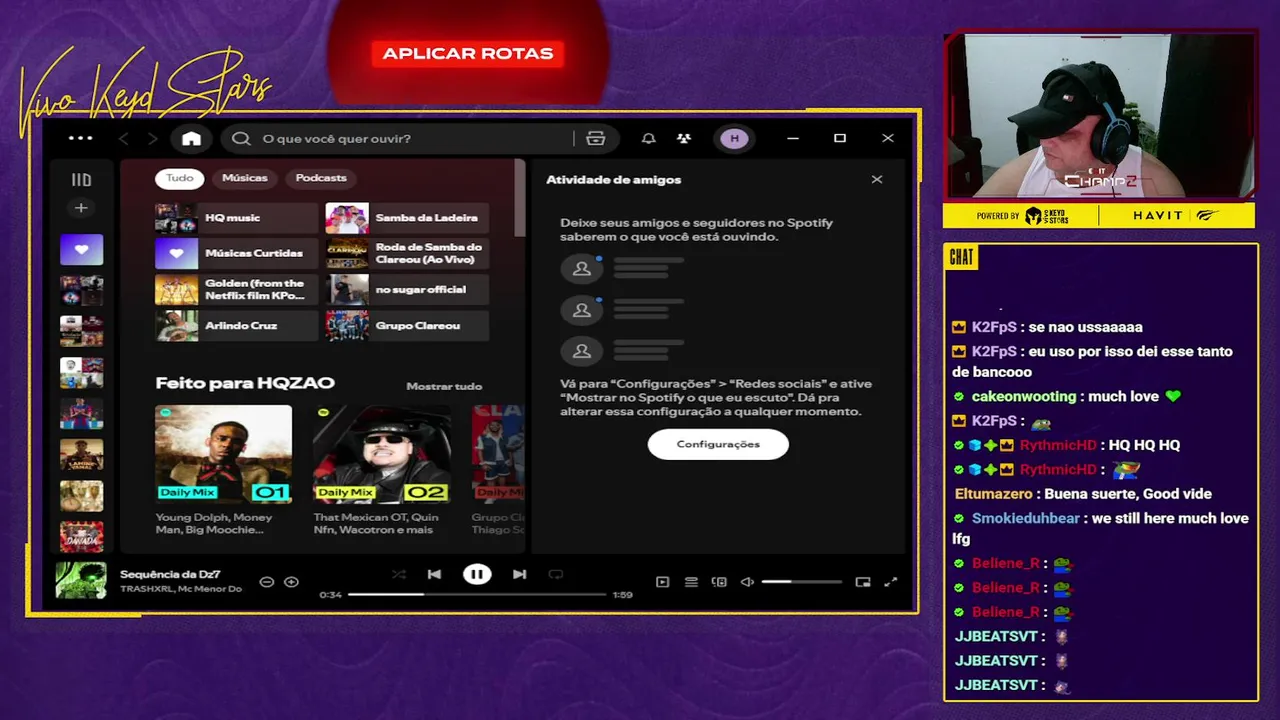Toggle the friend activity icon
1280x720 pixels.
684,139
